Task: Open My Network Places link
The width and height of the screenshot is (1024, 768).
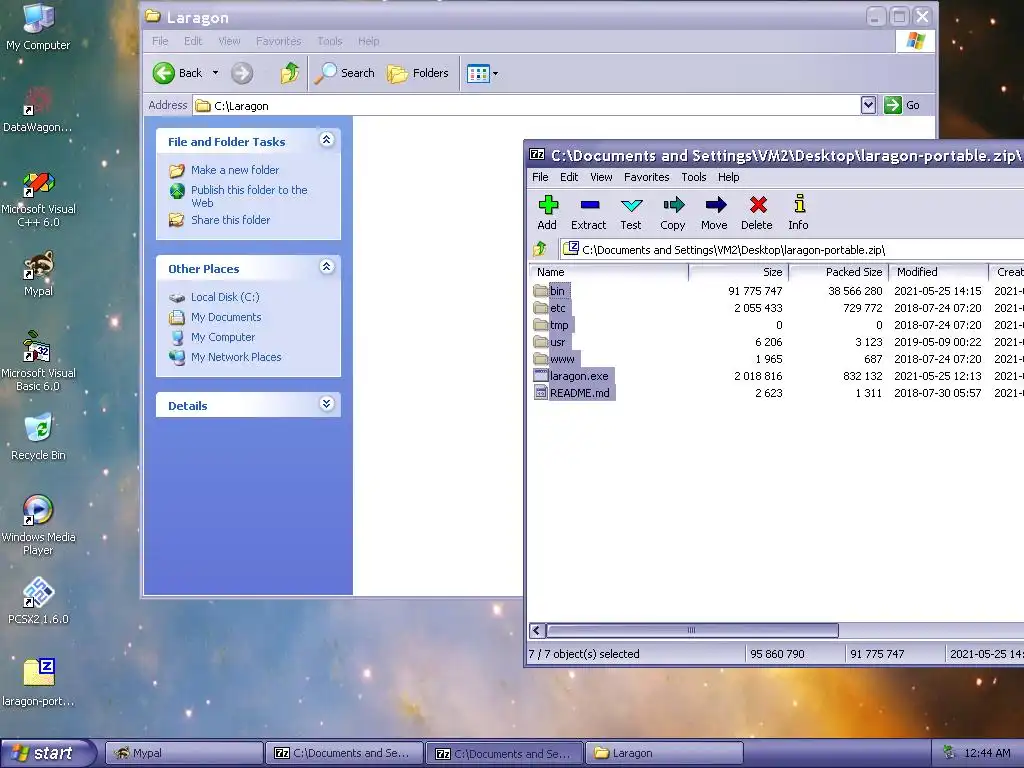Action: 236,357
